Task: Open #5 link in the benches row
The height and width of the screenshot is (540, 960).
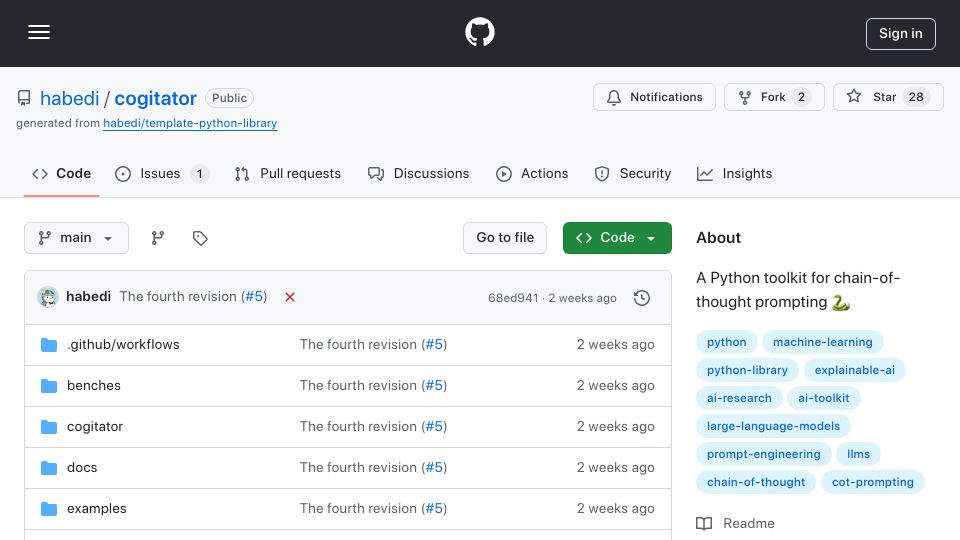Action: [x=434, y=386]
